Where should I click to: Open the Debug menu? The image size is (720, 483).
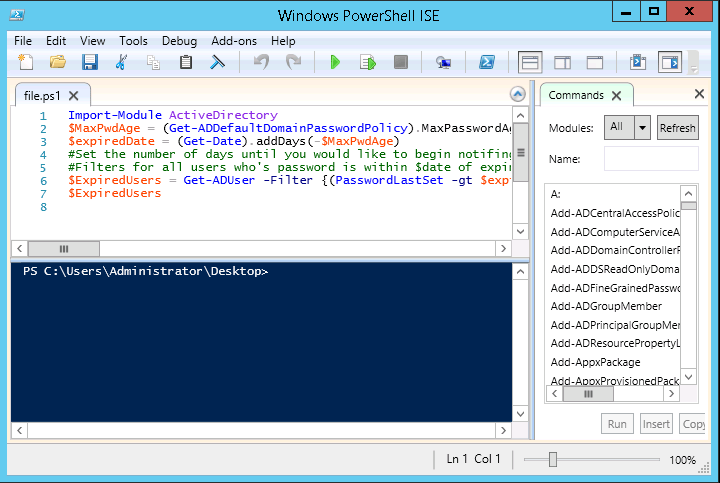point(179,41)
